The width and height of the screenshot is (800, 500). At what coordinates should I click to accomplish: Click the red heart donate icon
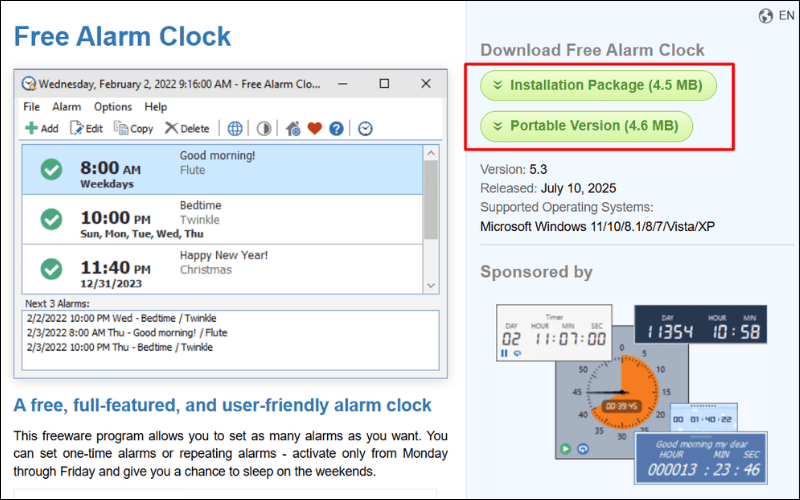[315, 129]
